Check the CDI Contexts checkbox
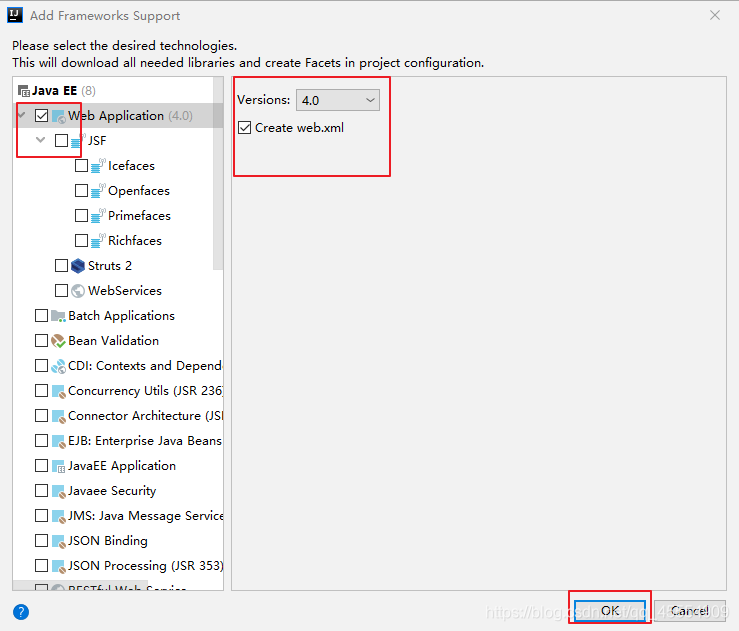Screen dimensions: 739x631 coord(41,365)
